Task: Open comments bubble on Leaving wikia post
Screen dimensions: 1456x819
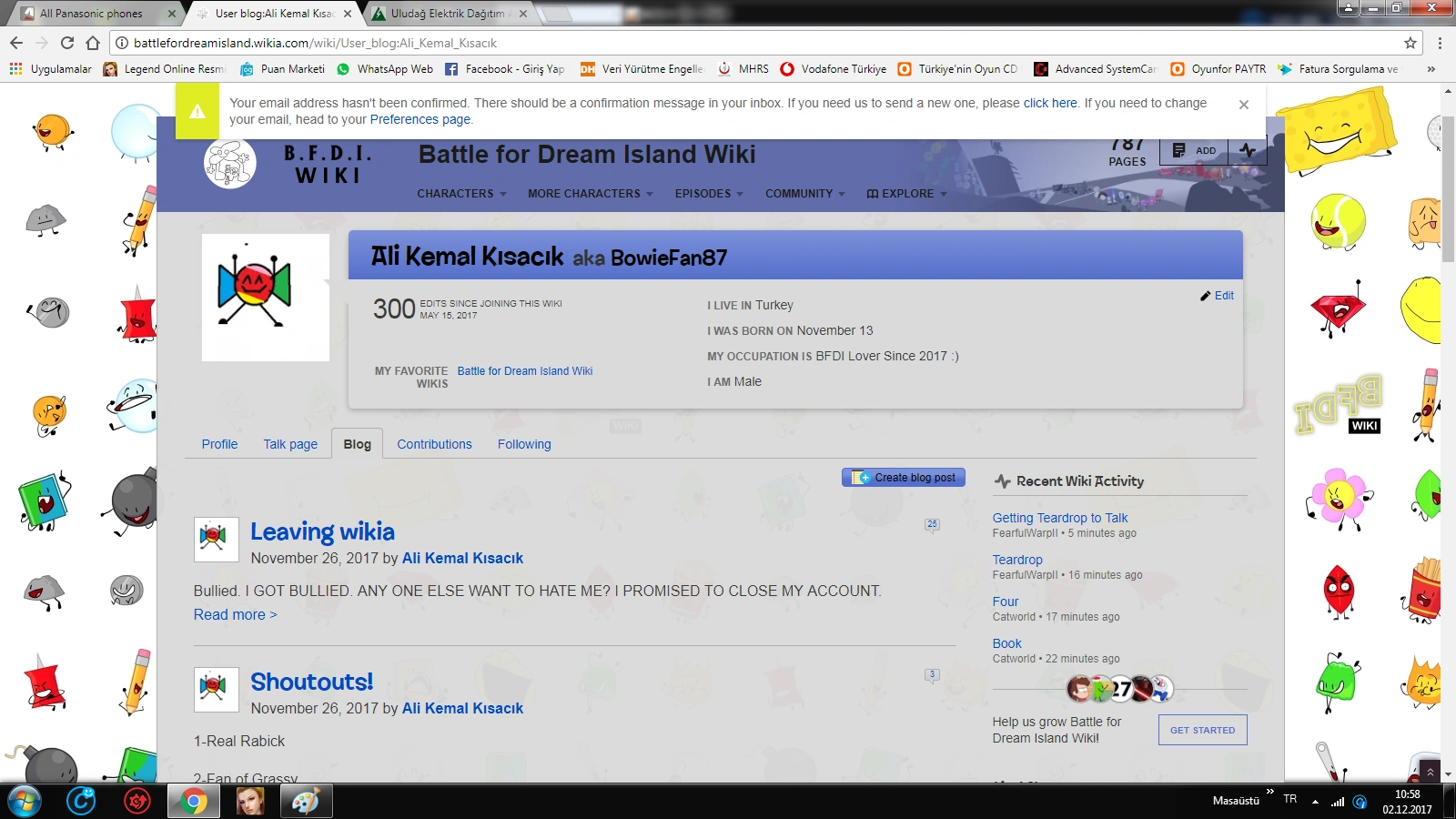Action: pos(932,525)
